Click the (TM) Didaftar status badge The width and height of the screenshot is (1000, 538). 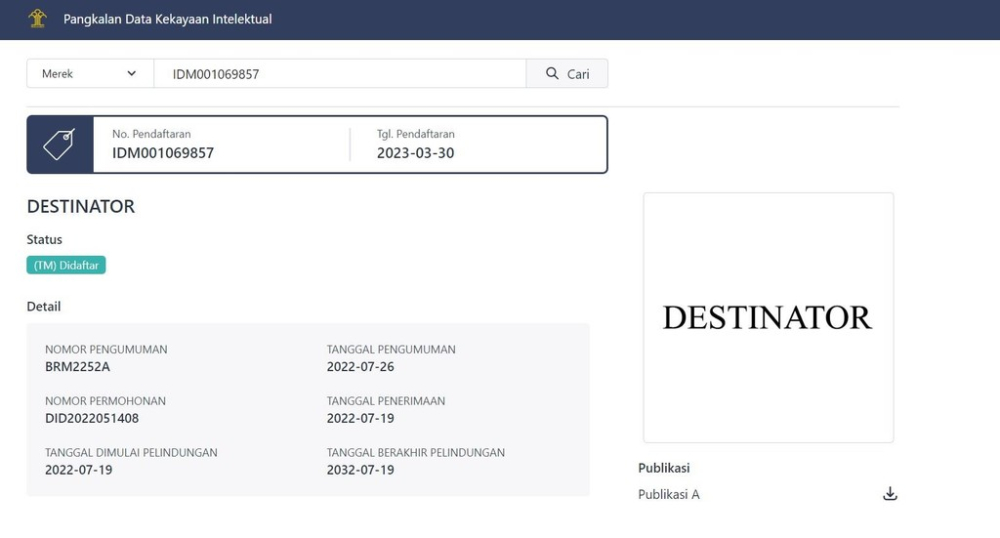pos(66,265)
